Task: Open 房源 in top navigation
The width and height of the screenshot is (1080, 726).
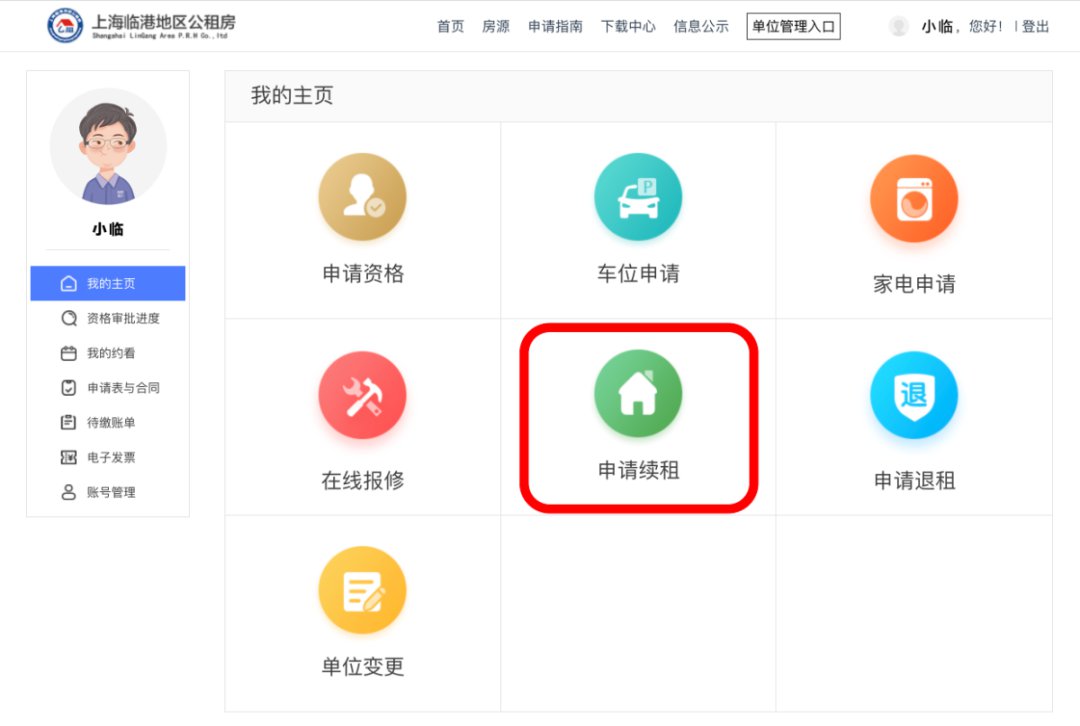Action: coord(496,26)
